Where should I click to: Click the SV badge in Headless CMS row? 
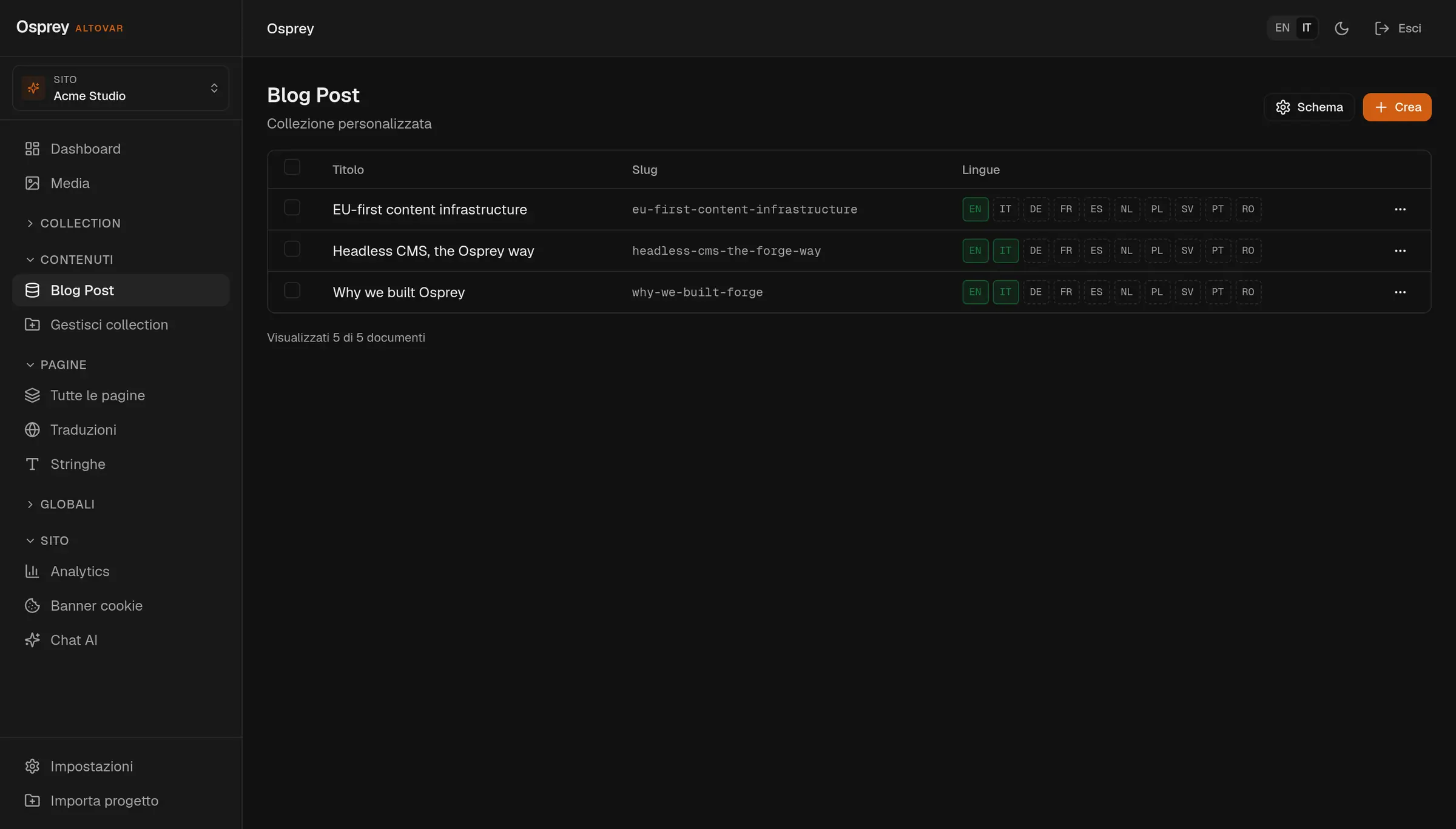(x=1188, y=250)
